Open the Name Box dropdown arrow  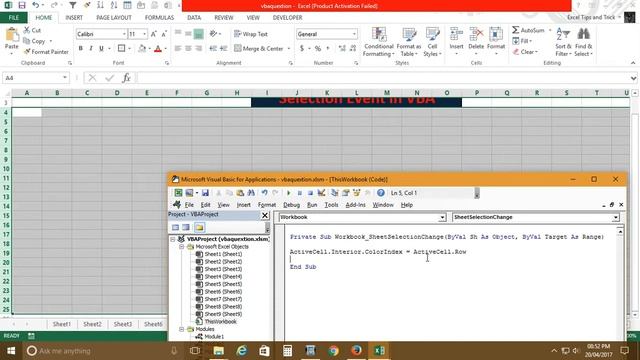(64, 78)
